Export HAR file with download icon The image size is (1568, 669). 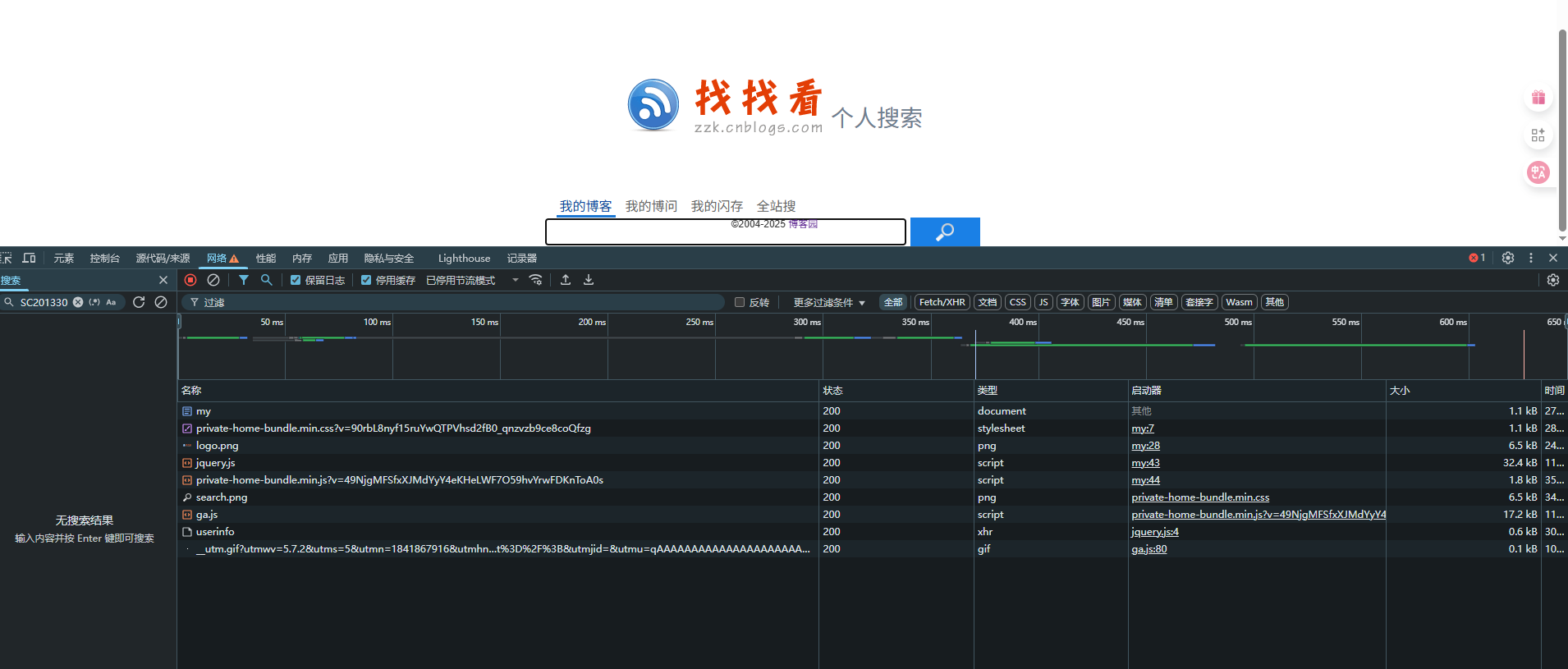point(589,280)
